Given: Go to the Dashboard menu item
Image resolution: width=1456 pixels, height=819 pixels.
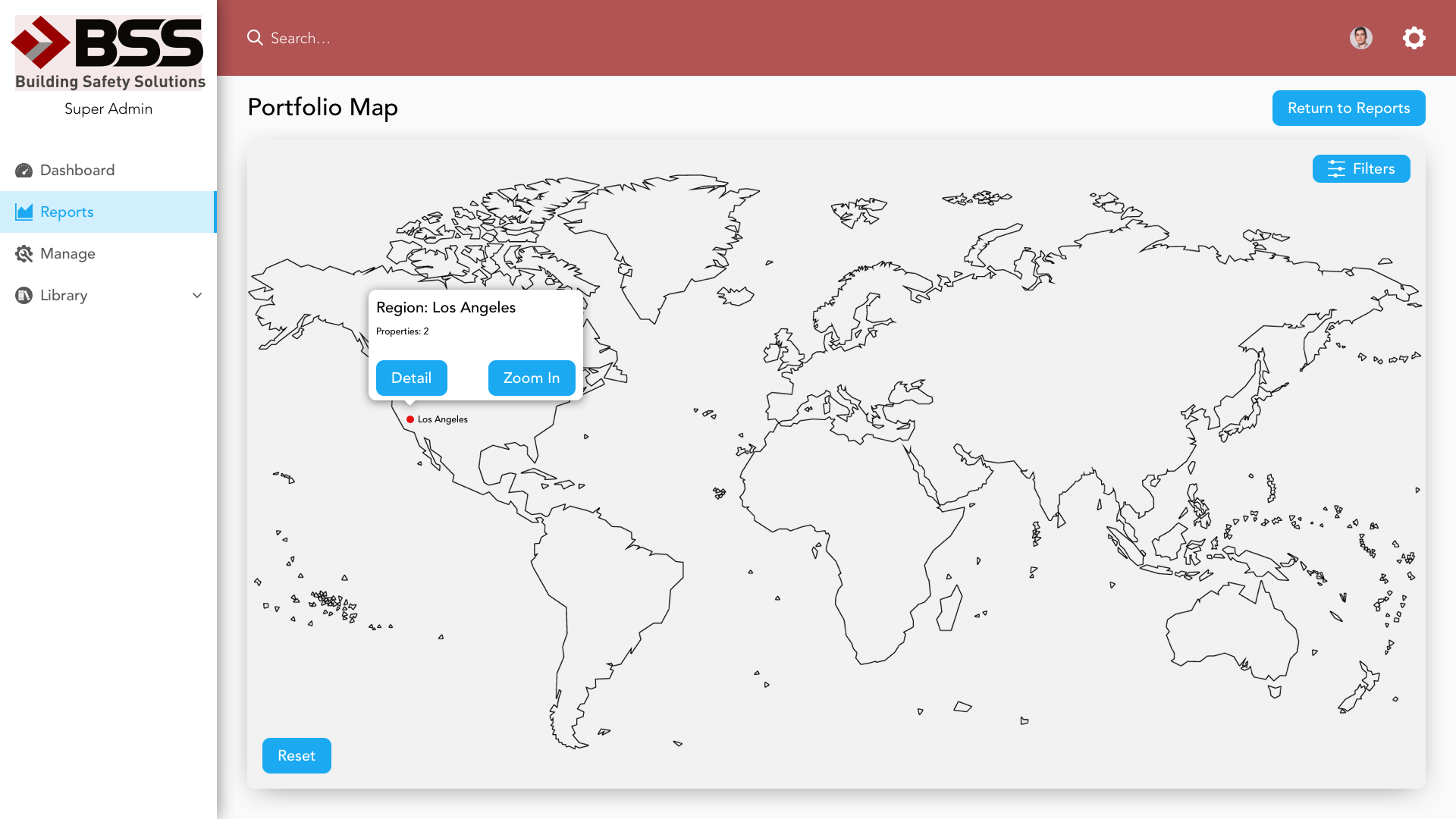Looking at the screenshot, I should tap(77, 171).
